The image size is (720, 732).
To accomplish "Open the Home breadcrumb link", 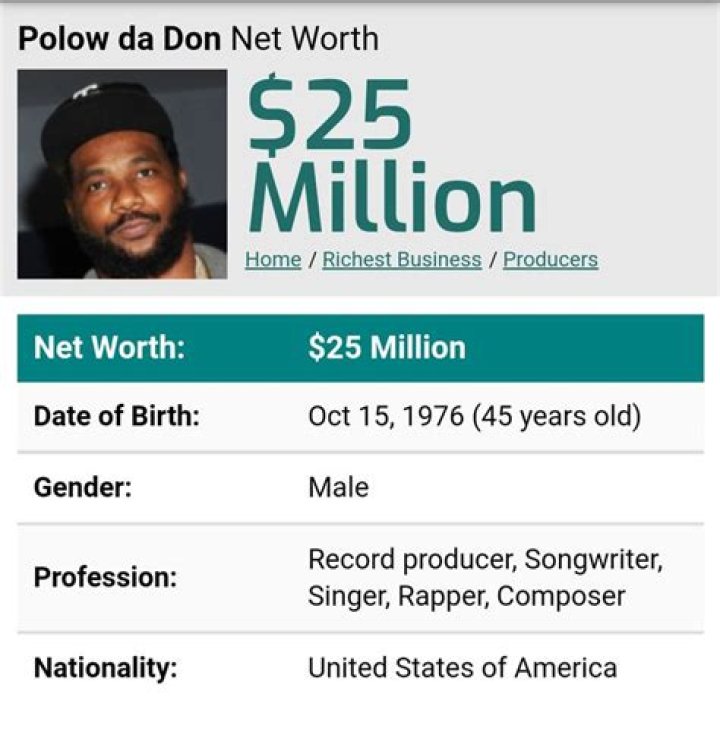I will point(273,259).
